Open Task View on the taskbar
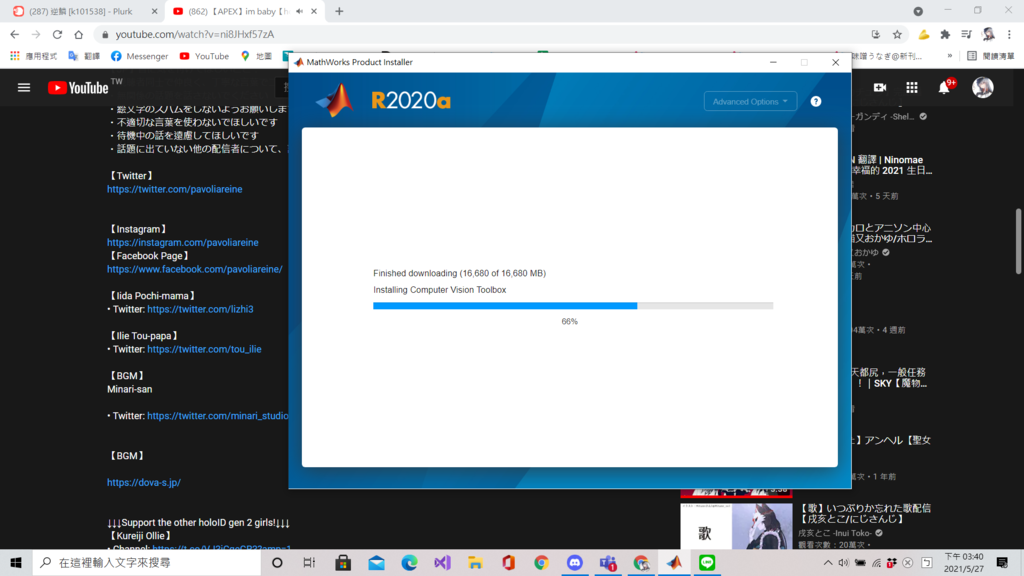The image size is (1024, 576). click(x=310, y=562)
